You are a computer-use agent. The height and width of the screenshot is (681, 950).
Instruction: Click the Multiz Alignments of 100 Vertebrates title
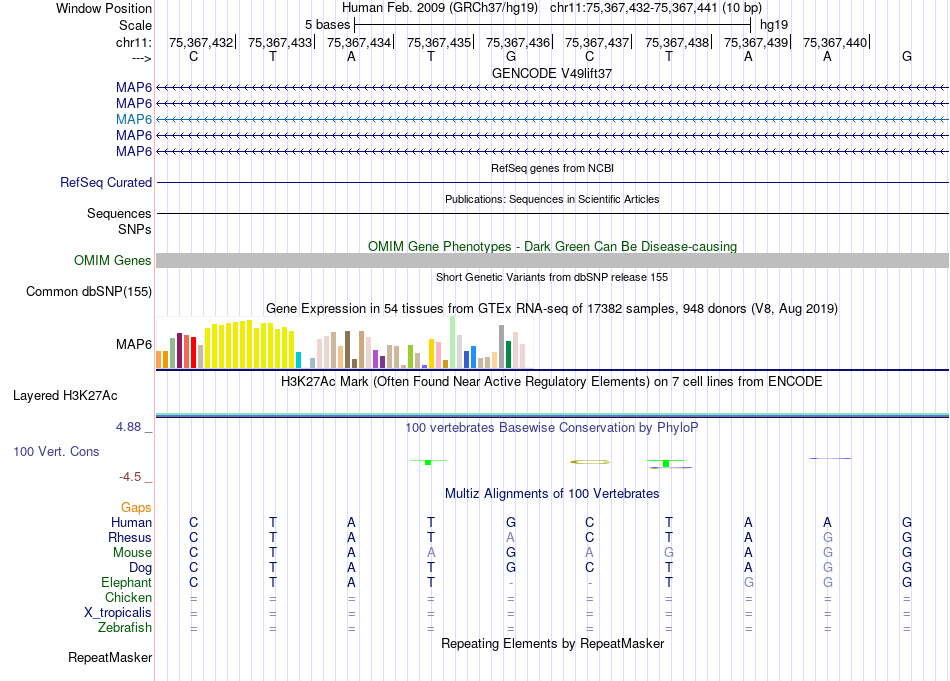click(x=552, y=494)
